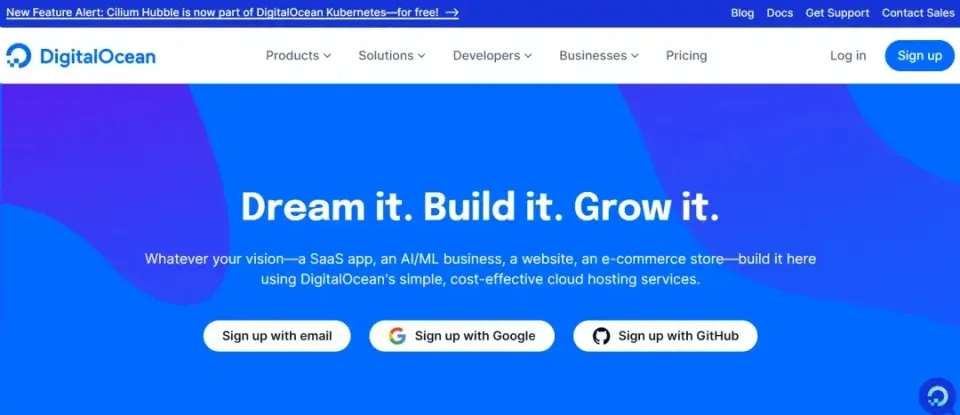960x415 pixels.
Task: Expand the Solutions dropdown chevron
Action: point(421,56)
